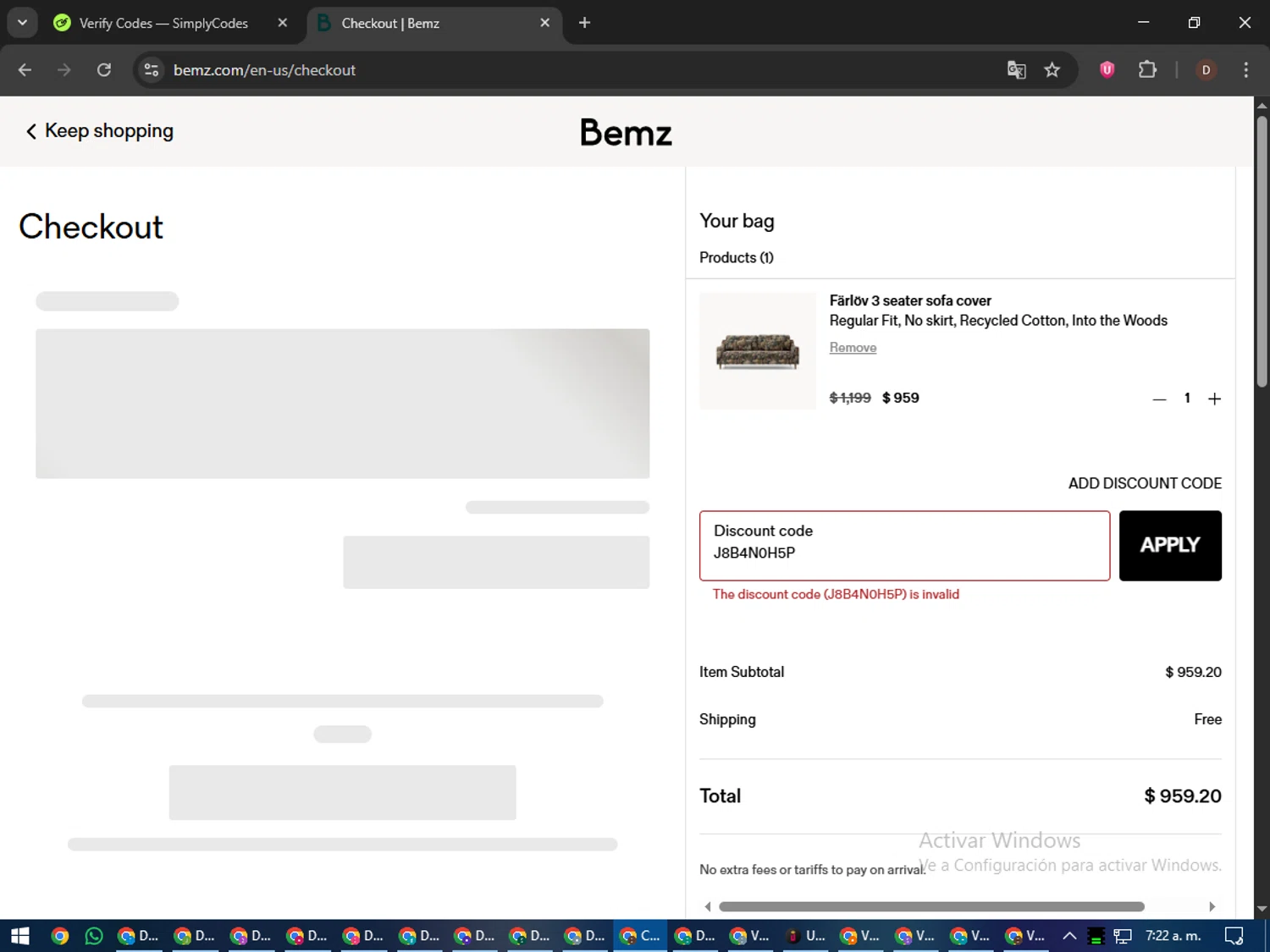Increase quantity with plus button

(1214, 399)
